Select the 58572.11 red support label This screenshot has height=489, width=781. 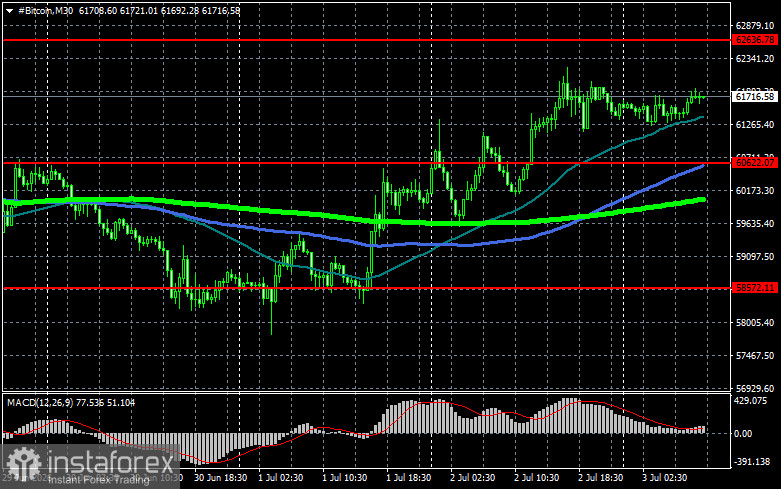pyautogui.click(x=755, y=288)
